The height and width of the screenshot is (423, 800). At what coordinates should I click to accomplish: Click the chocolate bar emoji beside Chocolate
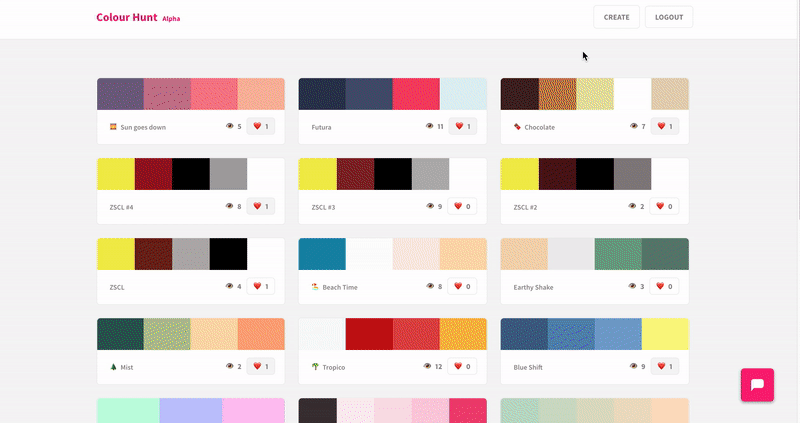coord(517,127)
